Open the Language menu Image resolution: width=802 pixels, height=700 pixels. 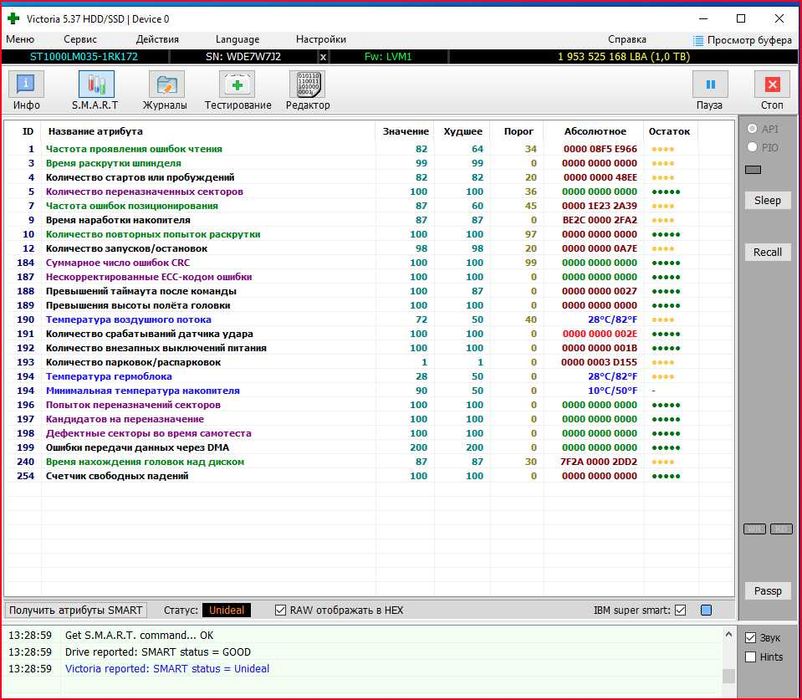click(237, 39)
